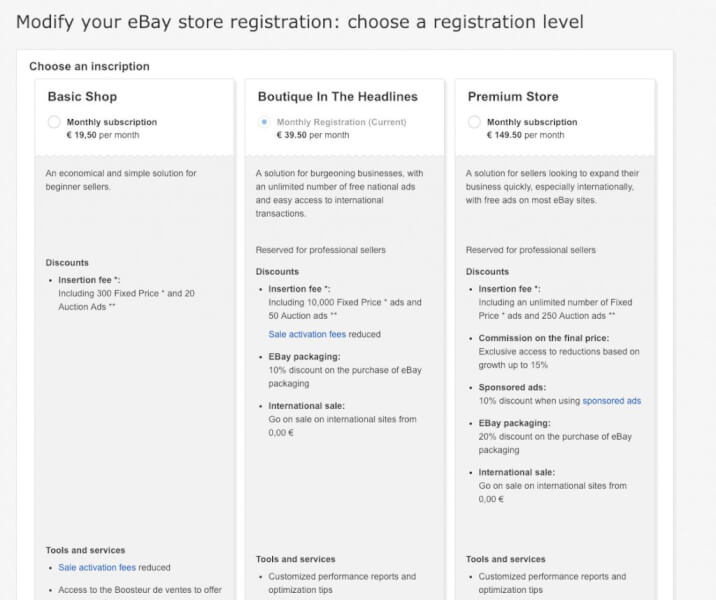Open sponsored ads link in Premium Store
Screen dimensions: 716x600
[611, 401]
